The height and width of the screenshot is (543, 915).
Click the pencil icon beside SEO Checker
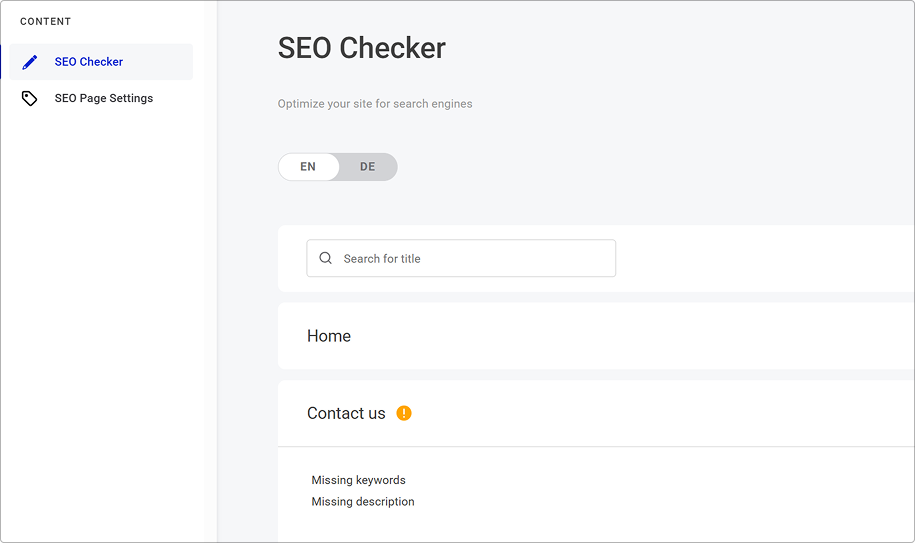click(x=30, y=62)
